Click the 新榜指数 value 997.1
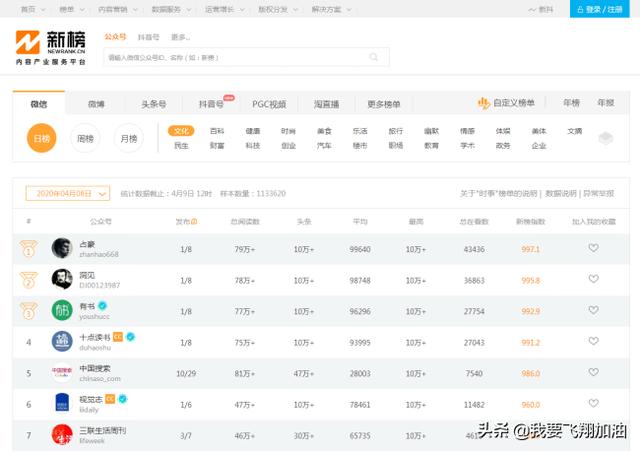Viewport: 640px width, 452px height. pos(530,249)
